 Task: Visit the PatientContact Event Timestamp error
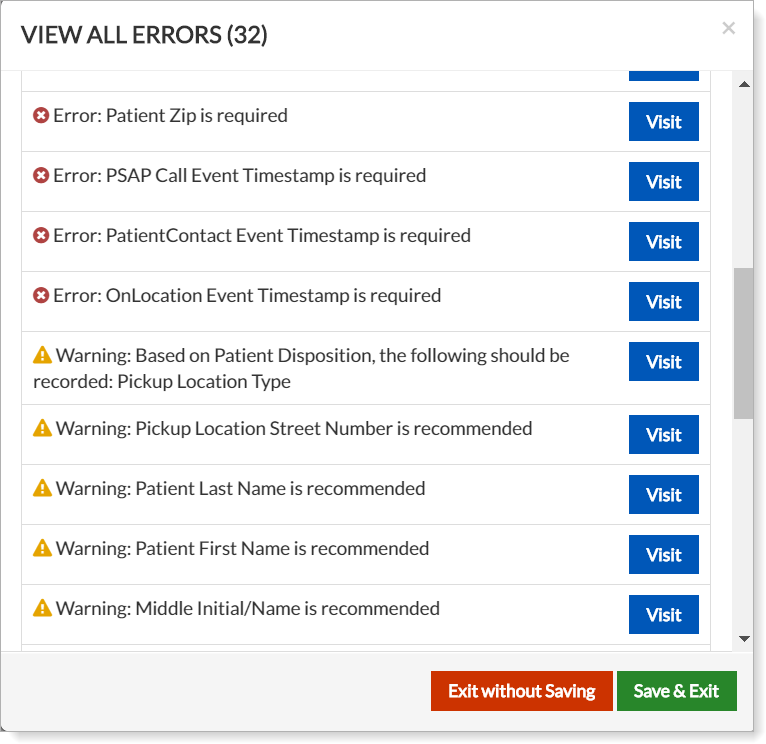click(x=663, y=242)
